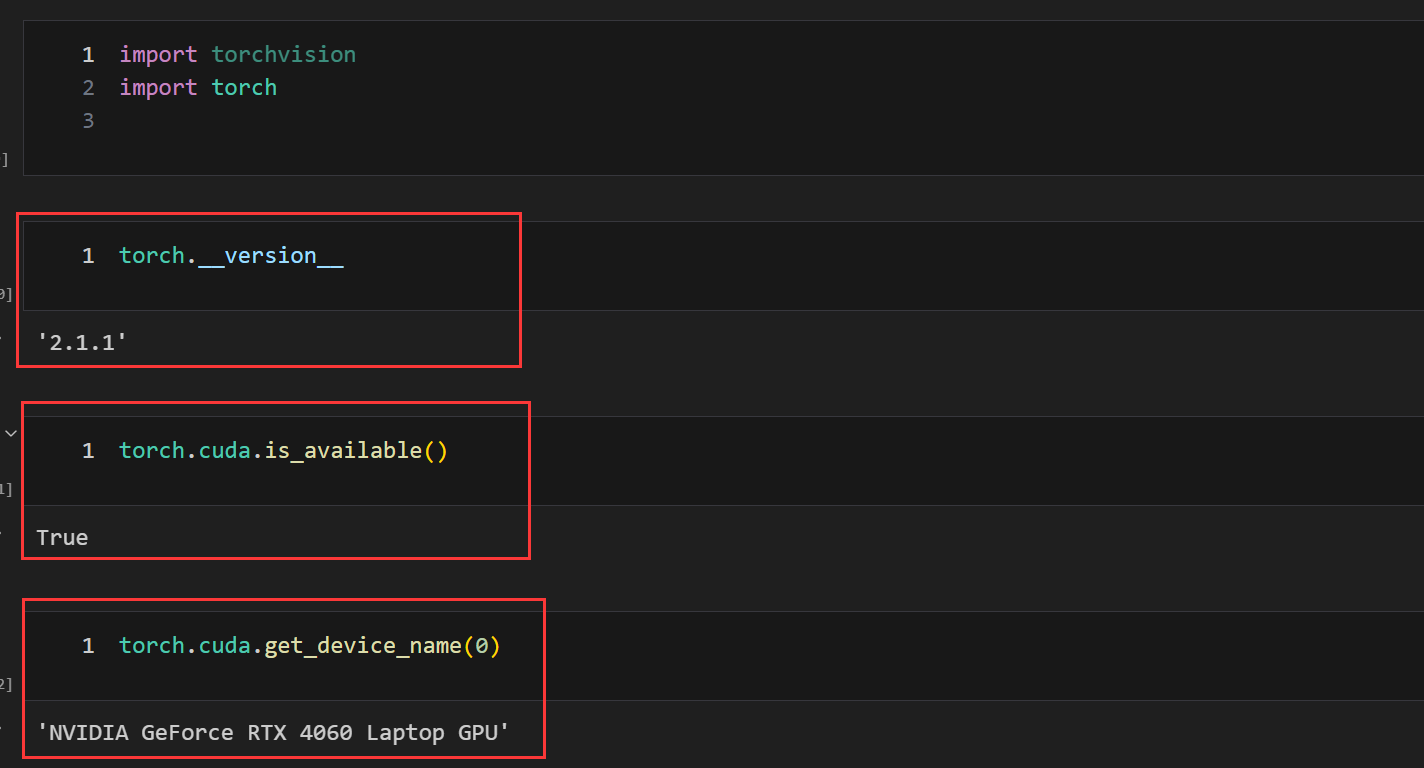Select the '2.1.1' version output
The width and height of the screenshot is (1424, 768).
(82, 341)
